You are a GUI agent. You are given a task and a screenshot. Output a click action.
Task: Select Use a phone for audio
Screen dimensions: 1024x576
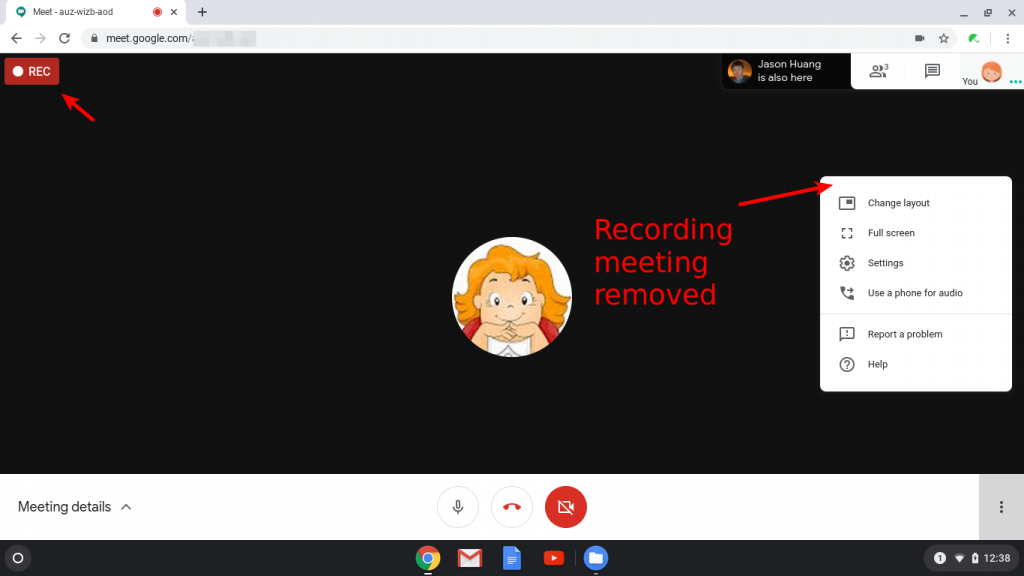[916, 293]
